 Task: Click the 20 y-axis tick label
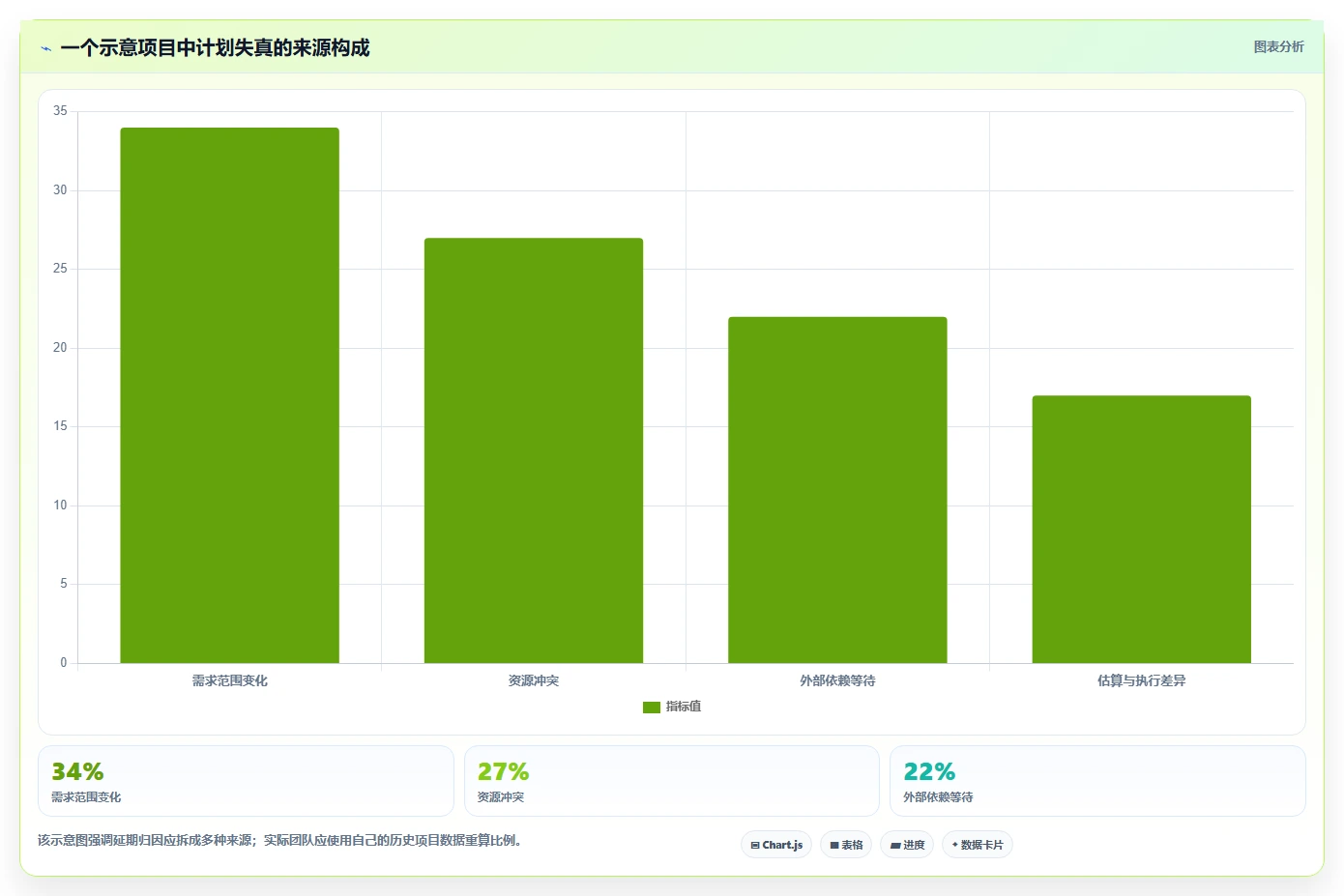[x=60, y=348]
